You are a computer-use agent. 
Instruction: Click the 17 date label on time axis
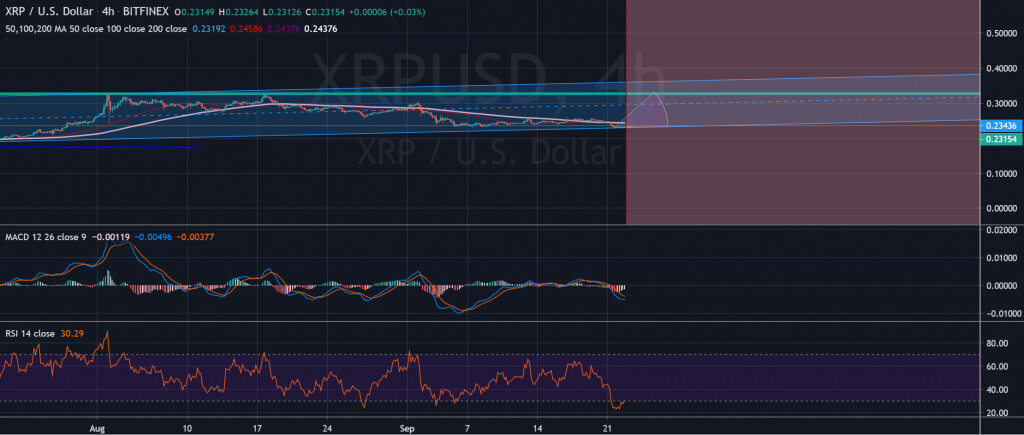pyautogui.click(x=257, y=428)
